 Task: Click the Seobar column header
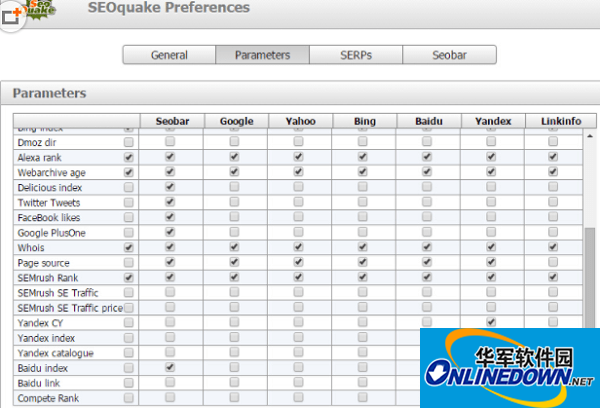pyautogui.click(x=172, y=121)
